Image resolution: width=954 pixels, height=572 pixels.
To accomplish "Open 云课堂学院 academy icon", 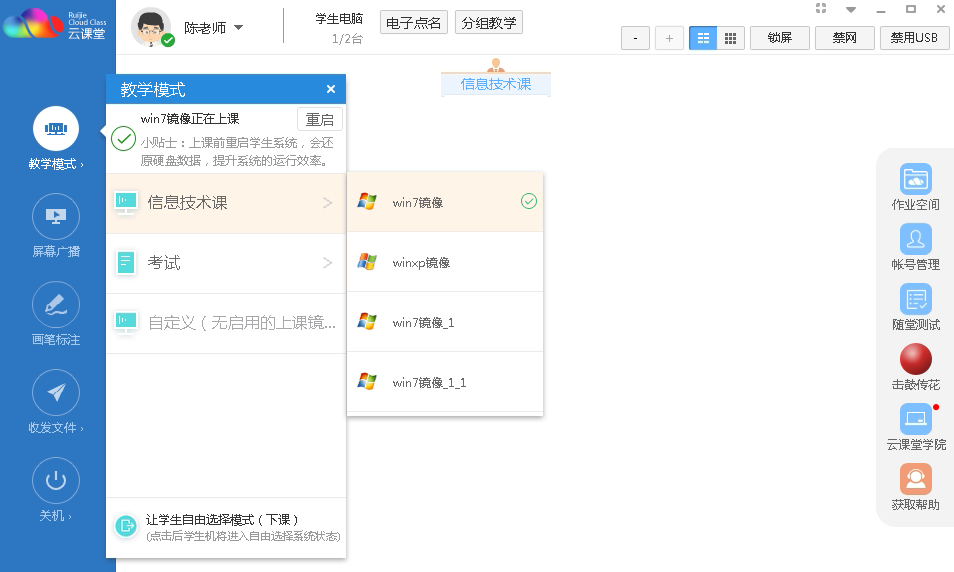I will pyautogui.click(x=915, y=419).
